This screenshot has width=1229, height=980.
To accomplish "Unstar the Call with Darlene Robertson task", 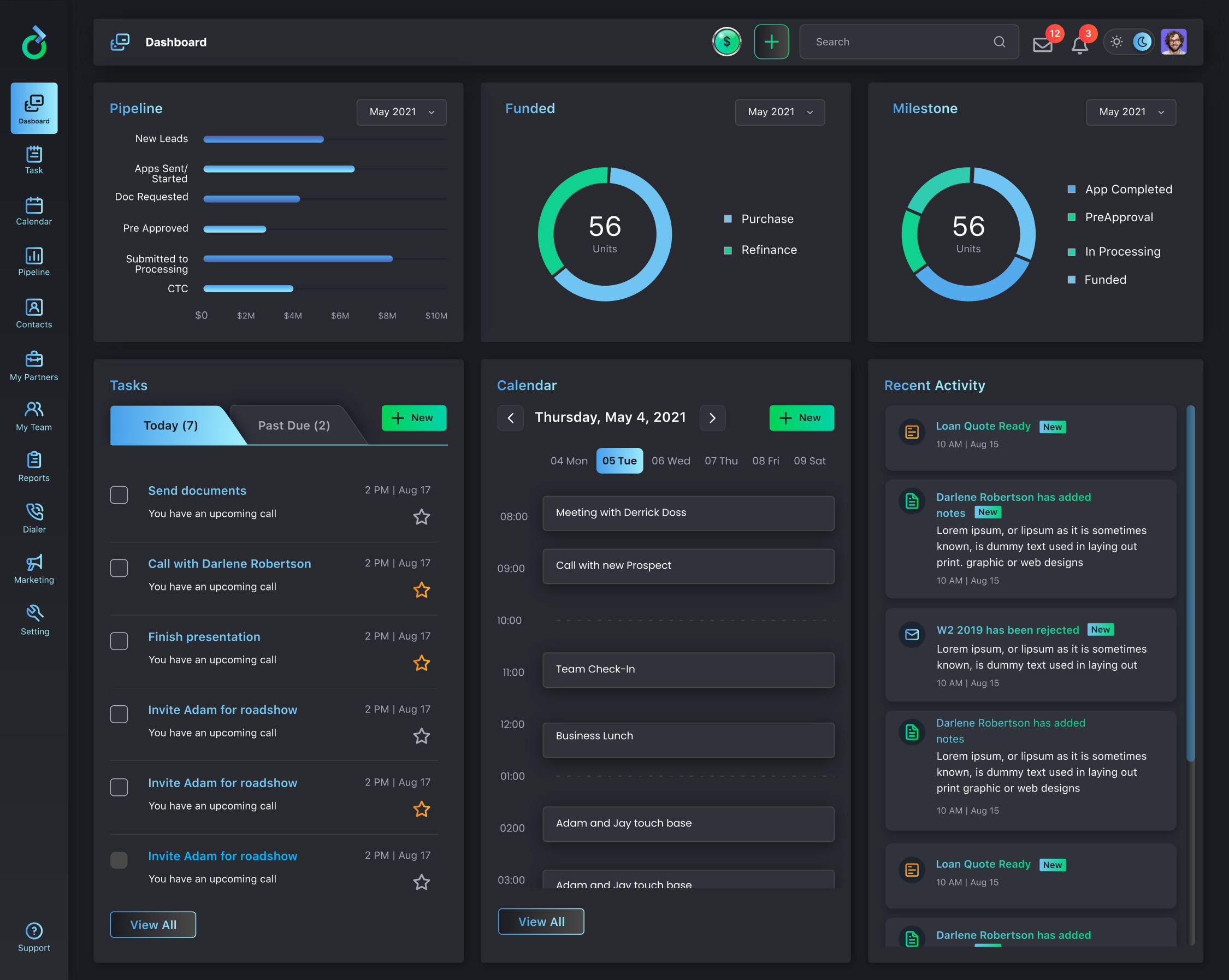I will tap(422, 590).
